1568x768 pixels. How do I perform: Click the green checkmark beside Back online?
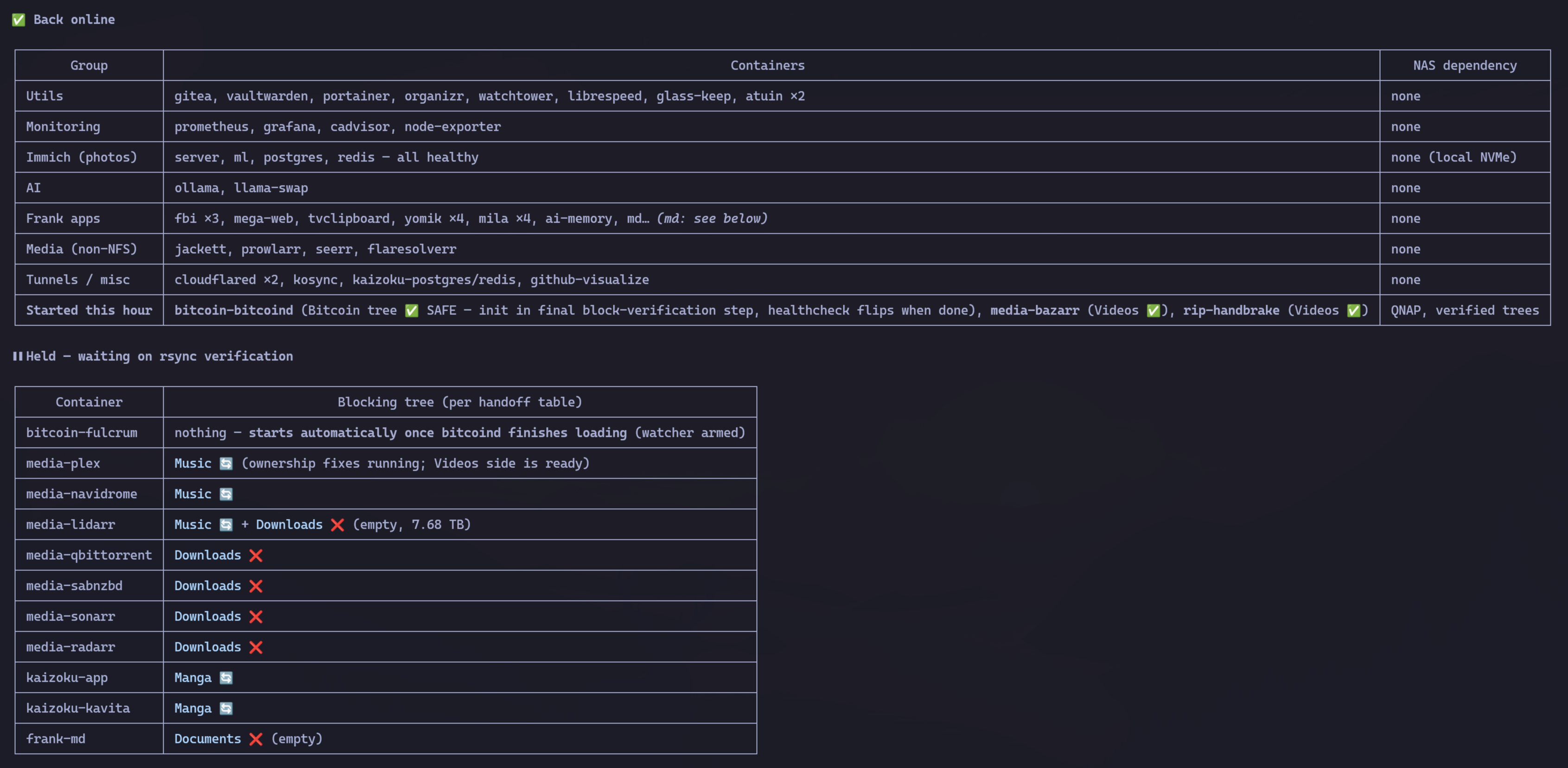pos(19,20)
